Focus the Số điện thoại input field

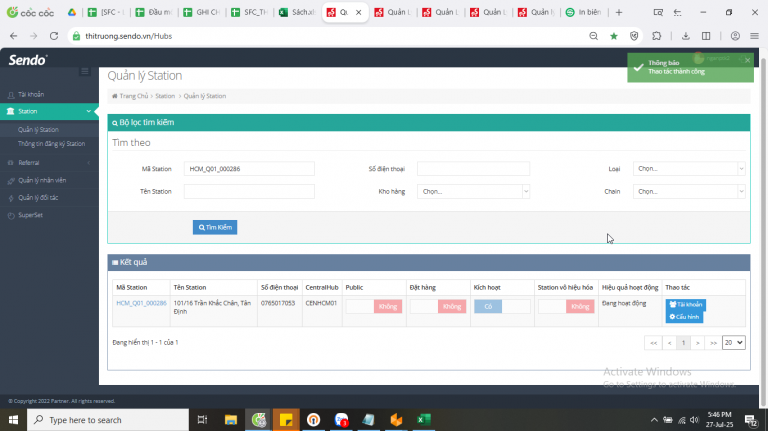473,168
